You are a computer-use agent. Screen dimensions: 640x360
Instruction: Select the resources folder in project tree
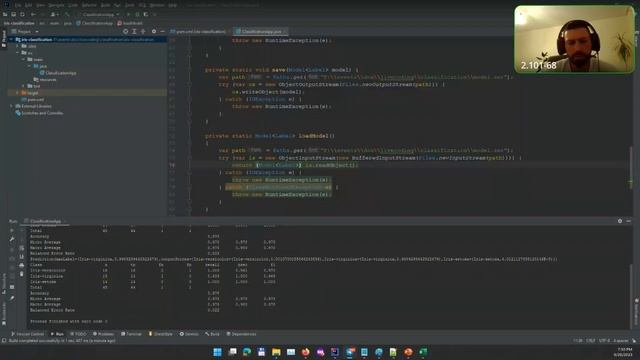[x=45, y=80]
